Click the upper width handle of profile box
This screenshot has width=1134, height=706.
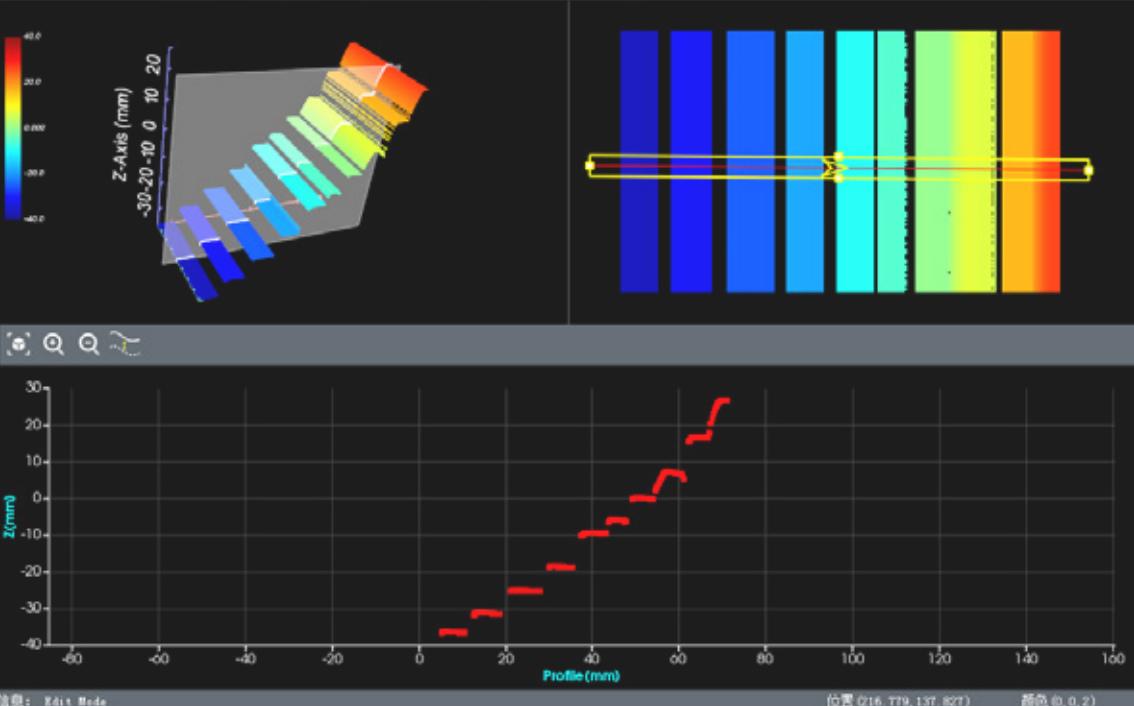click(x=838, y=156)
